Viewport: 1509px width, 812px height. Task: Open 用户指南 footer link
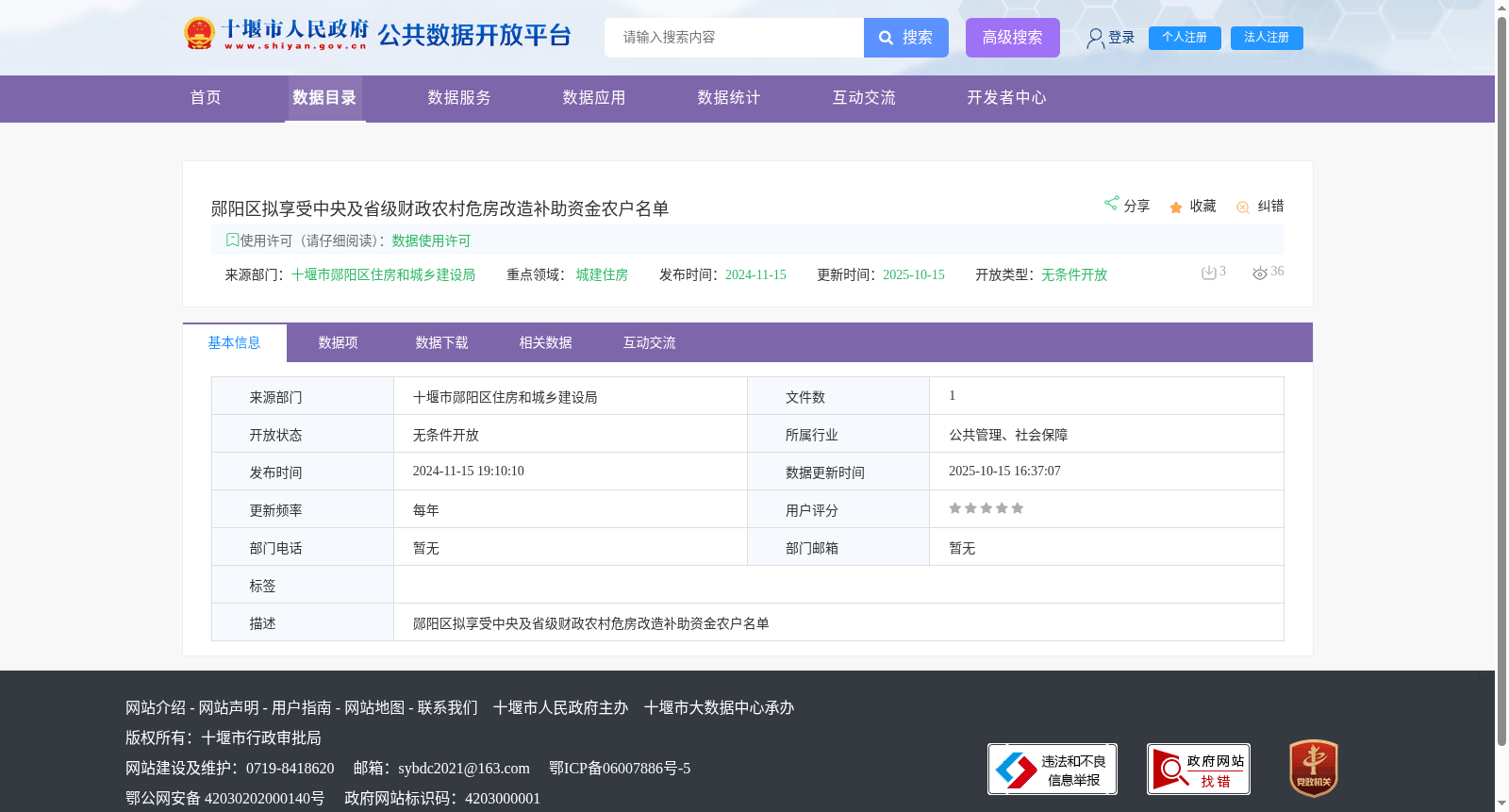[302, 707]
